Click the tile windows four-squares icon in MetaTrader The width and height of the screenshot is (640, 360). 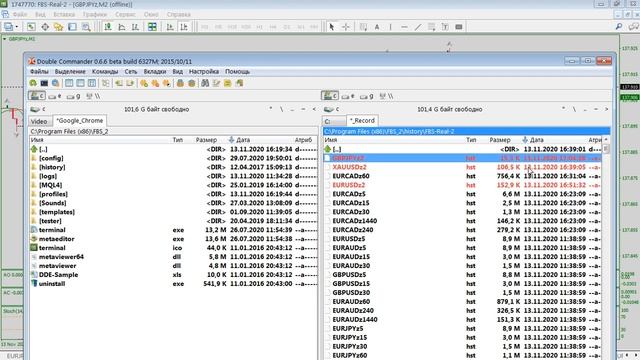pyautogui.click(x=152, y=27)
